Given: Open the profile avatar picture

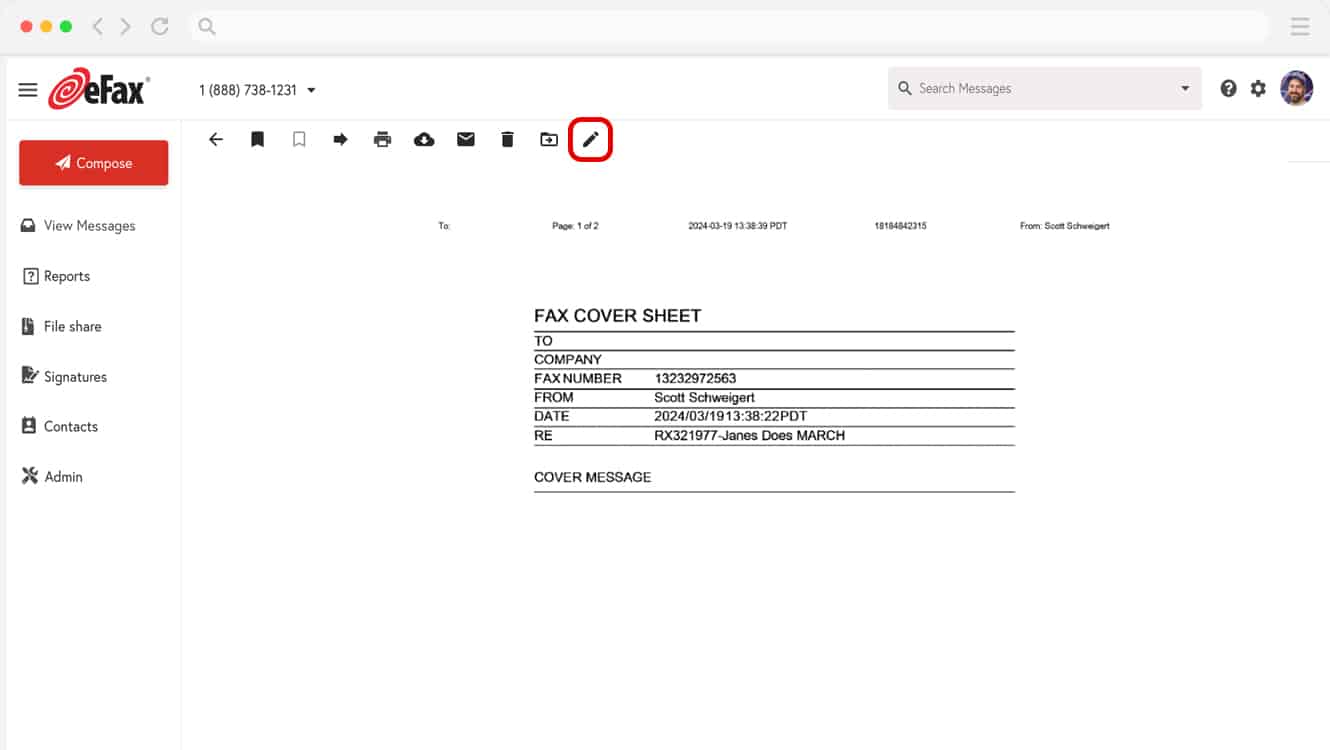Looking at the screenshot, I should 1297,88.
